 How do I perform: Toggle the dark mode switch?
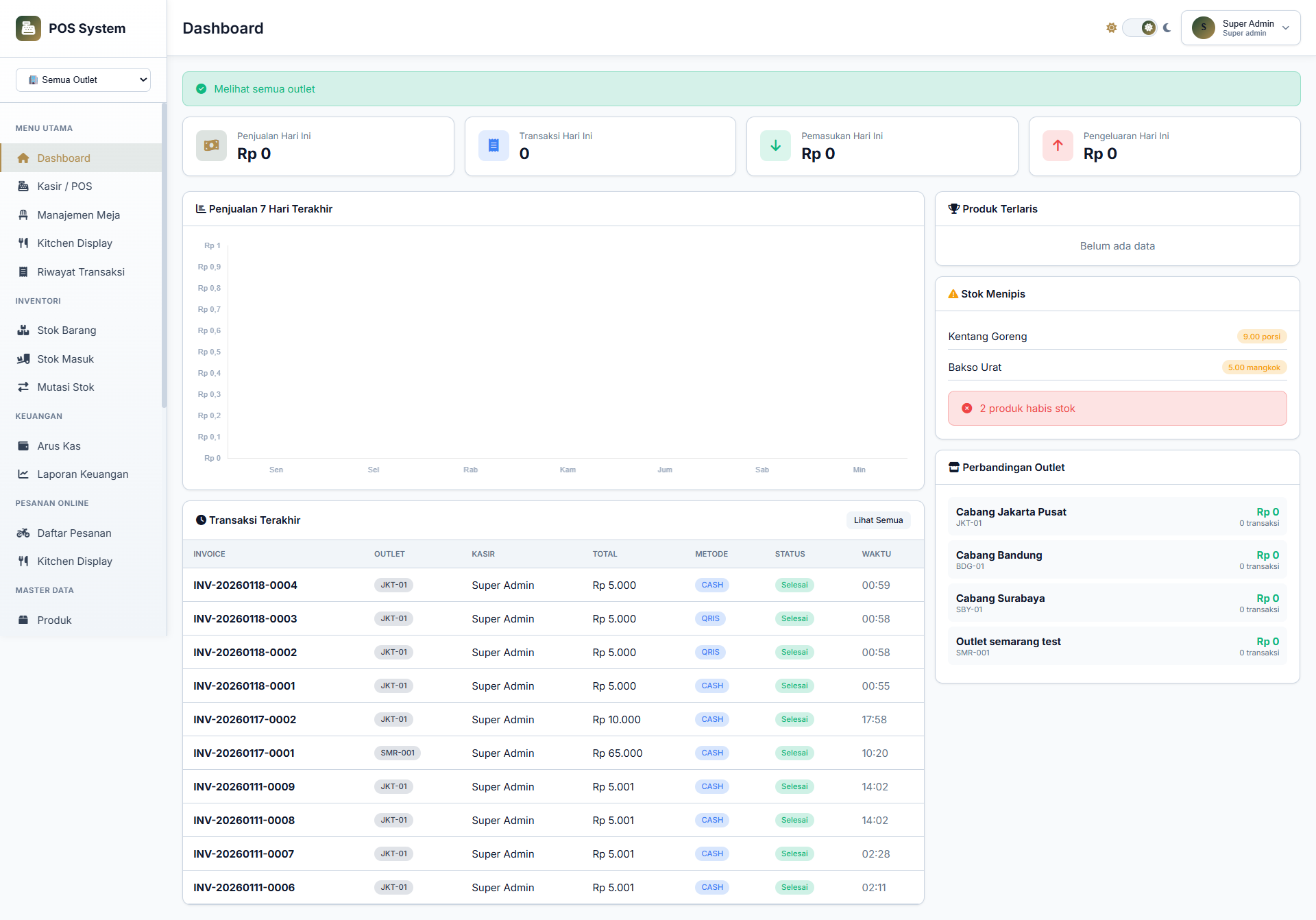pos(1139,27)
